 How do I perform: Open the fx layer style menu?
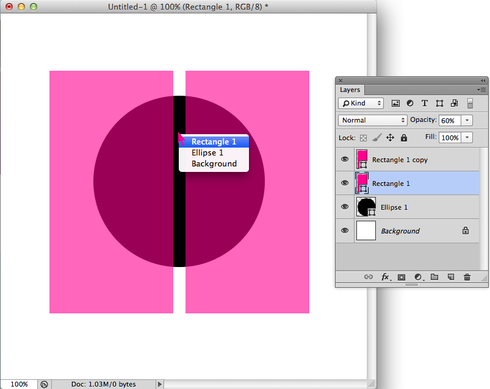coord(386,277)
